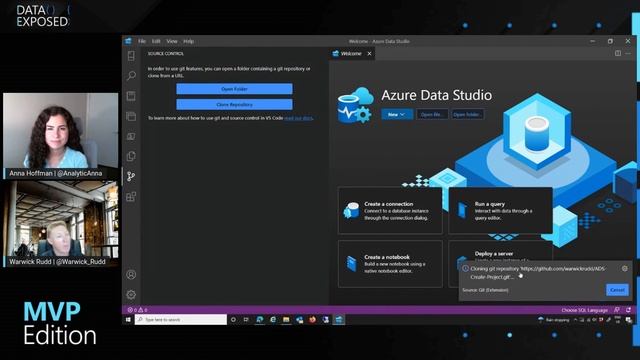Image resolution: width=640 pixels, height=360 pixels.
Task: Click Azure Data Studio taskbar icon
Action: coord(339,320)
